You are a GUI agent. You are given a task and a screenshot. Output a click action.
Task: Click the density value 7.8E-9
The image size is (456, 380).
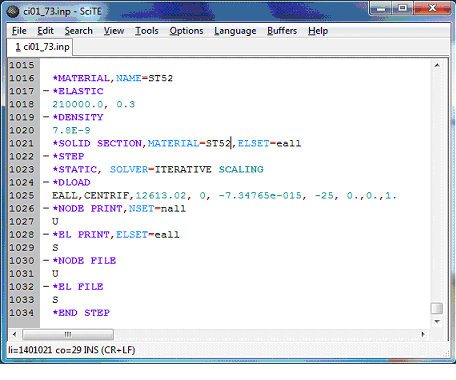pyautogui.click(x=71, y=130)
